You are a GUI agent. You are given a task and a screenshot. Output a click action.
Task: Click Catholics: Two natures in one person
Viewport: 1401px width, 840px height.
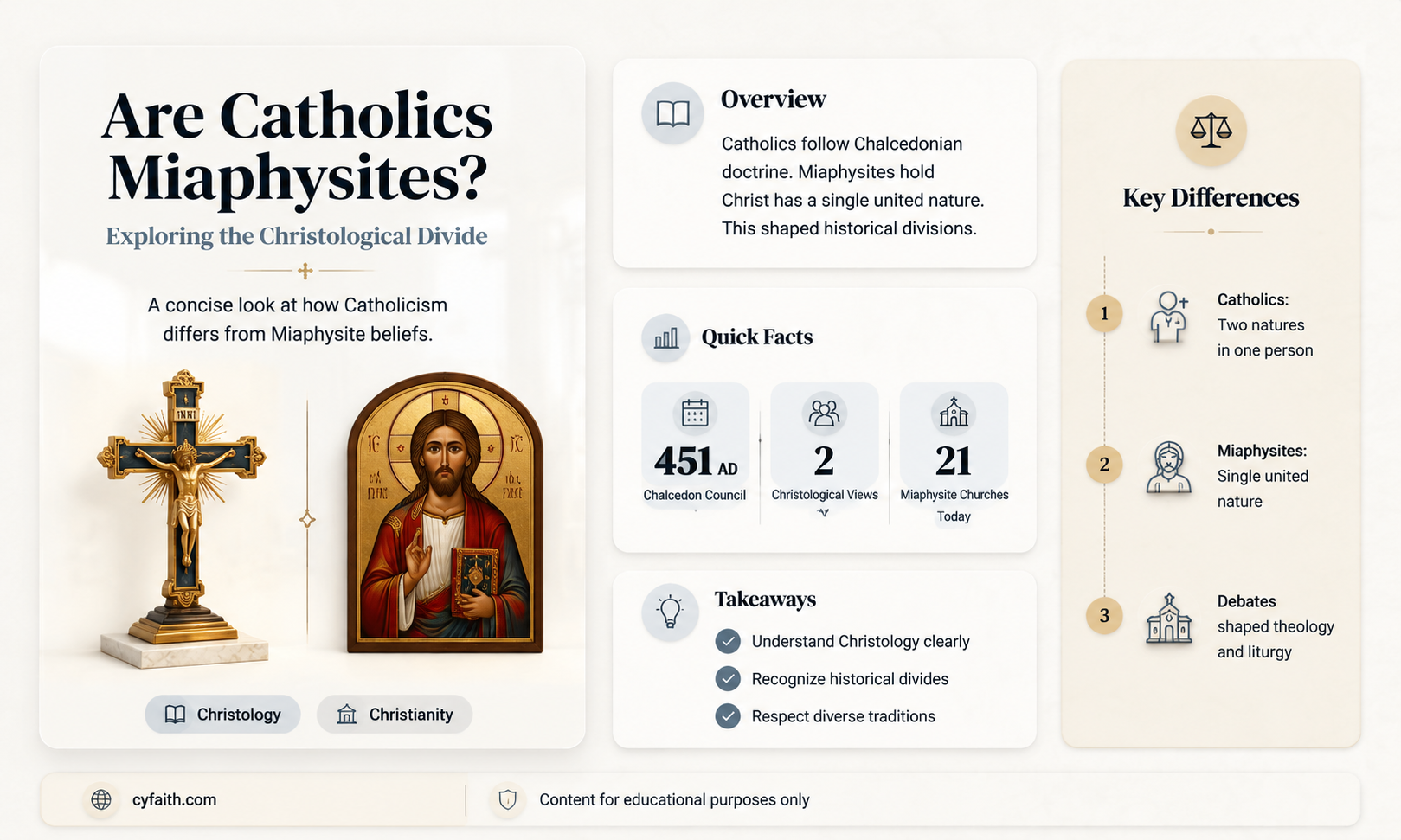coord(1265,325)
